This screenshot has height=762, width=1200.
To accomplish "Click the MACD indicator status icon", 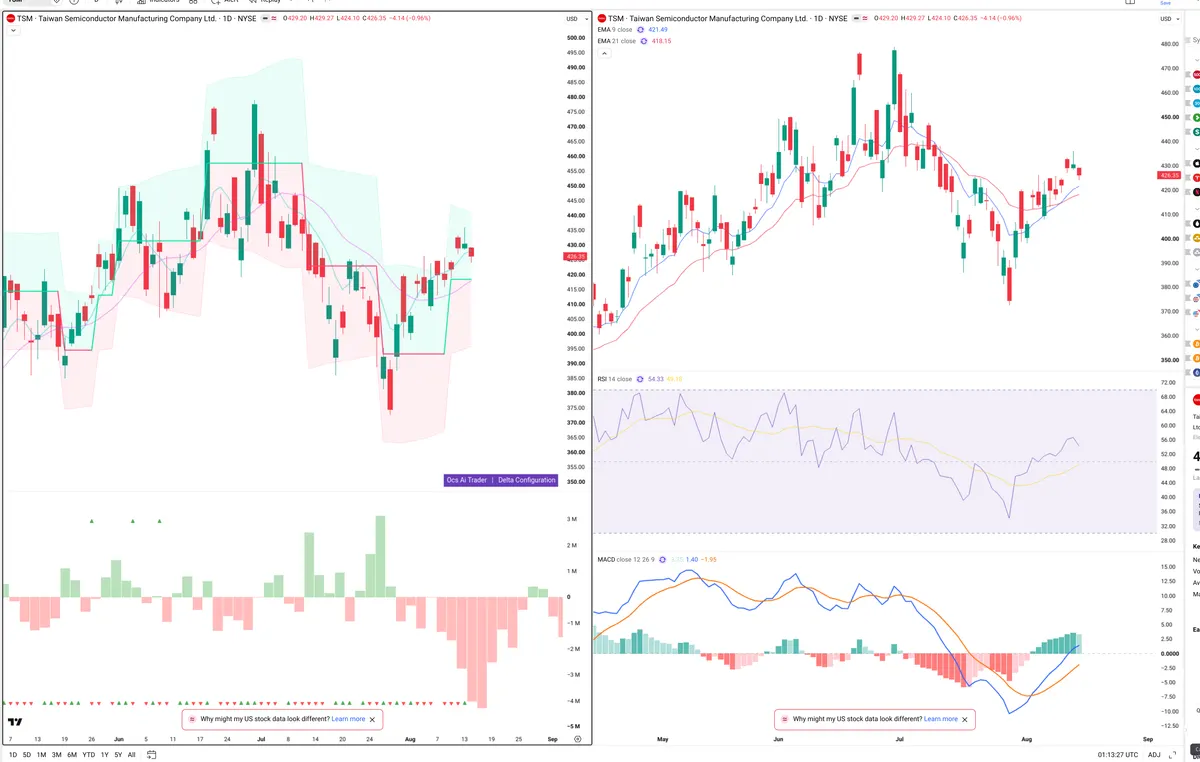I will point(662,559).
